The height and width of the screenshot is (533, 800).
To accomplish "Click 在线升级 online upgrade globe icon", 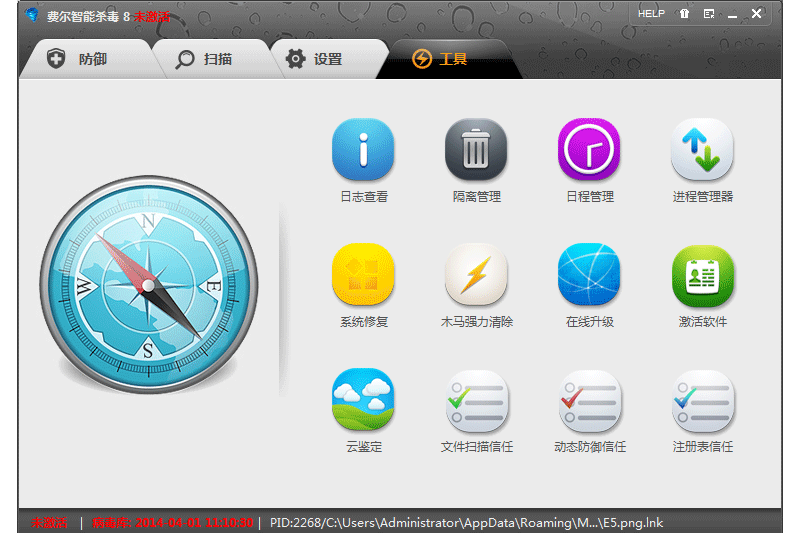I will [x=589, y=274].
